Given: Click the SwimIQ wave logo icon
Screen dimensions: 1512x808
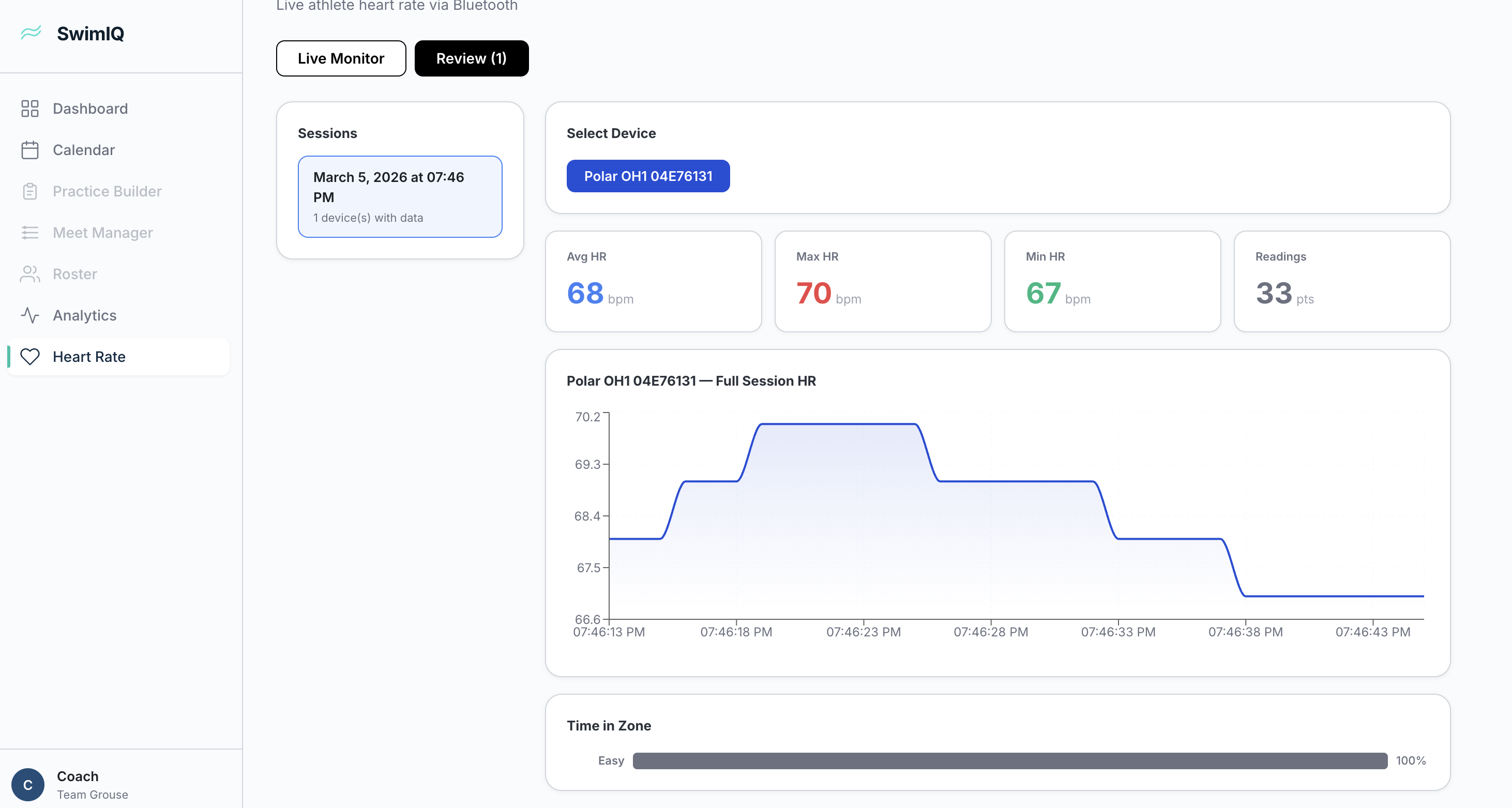Looking at the screenshot, I should click(x=31, y=33).
